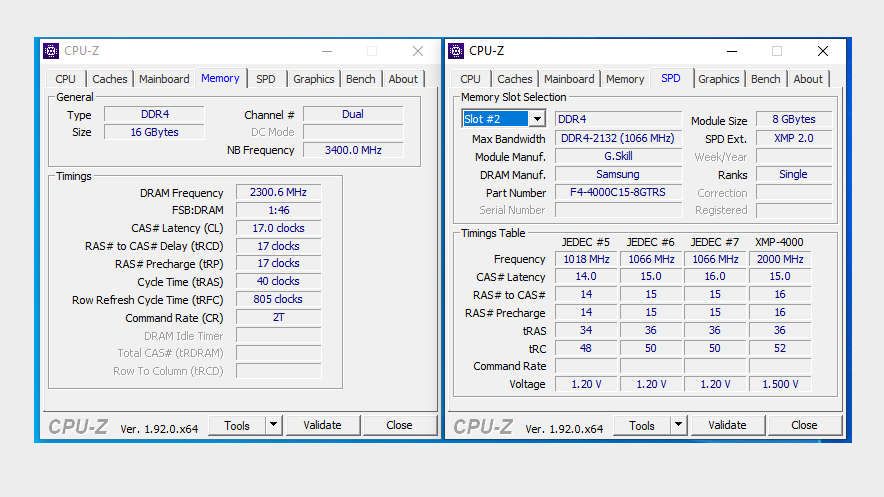Click SPD Ext. value XMP 2.0

point(794,138)
